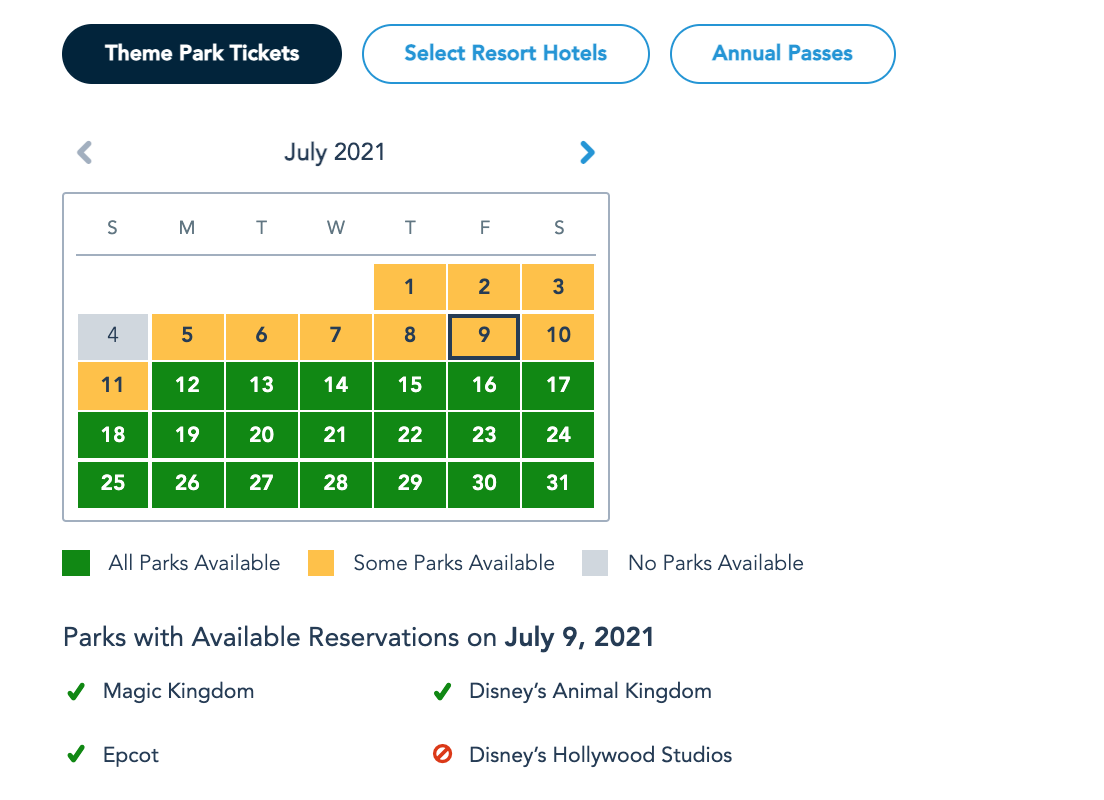The image size is (1104, 800).
Task: Click yellow Some Parks Available legend swatch
Action: point(320,563)
